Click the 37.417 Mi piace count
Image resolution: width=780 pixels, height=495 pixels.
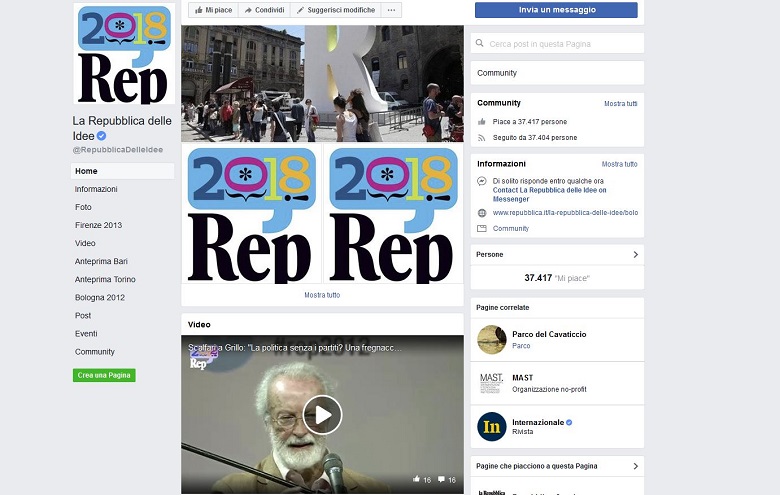(557, 278)
